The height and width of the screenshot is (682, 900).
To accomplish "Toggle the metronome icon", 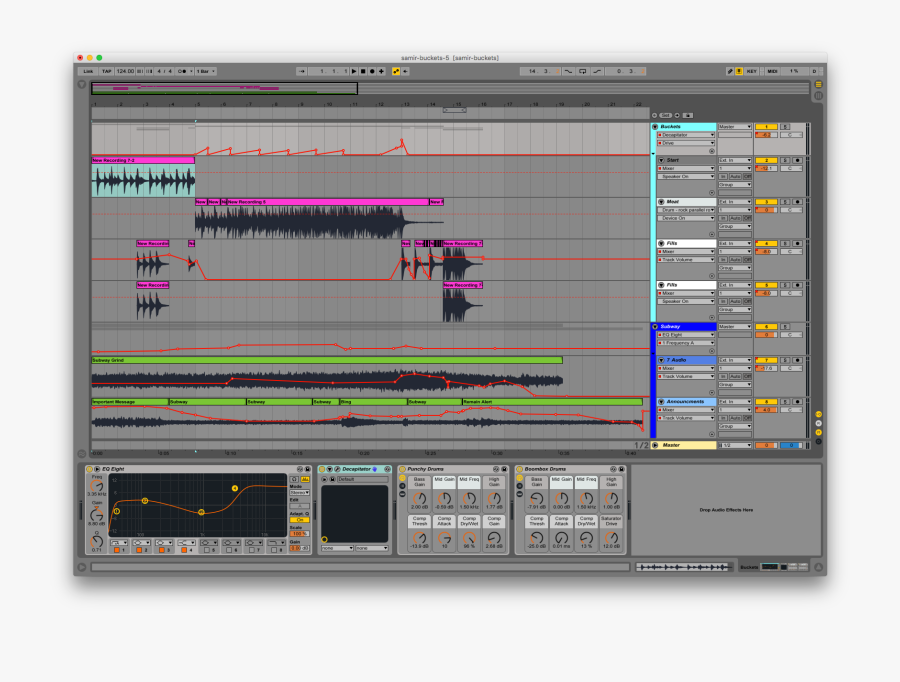I will tap(183, 71).
